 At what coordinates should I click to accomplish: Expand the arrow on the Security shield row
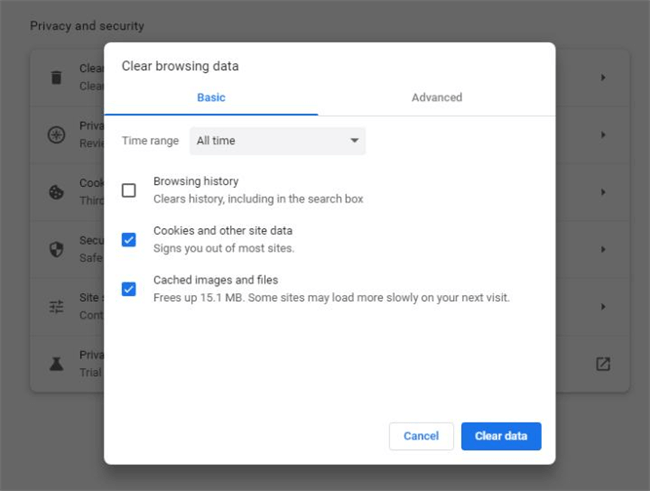[x=603, y=249]
